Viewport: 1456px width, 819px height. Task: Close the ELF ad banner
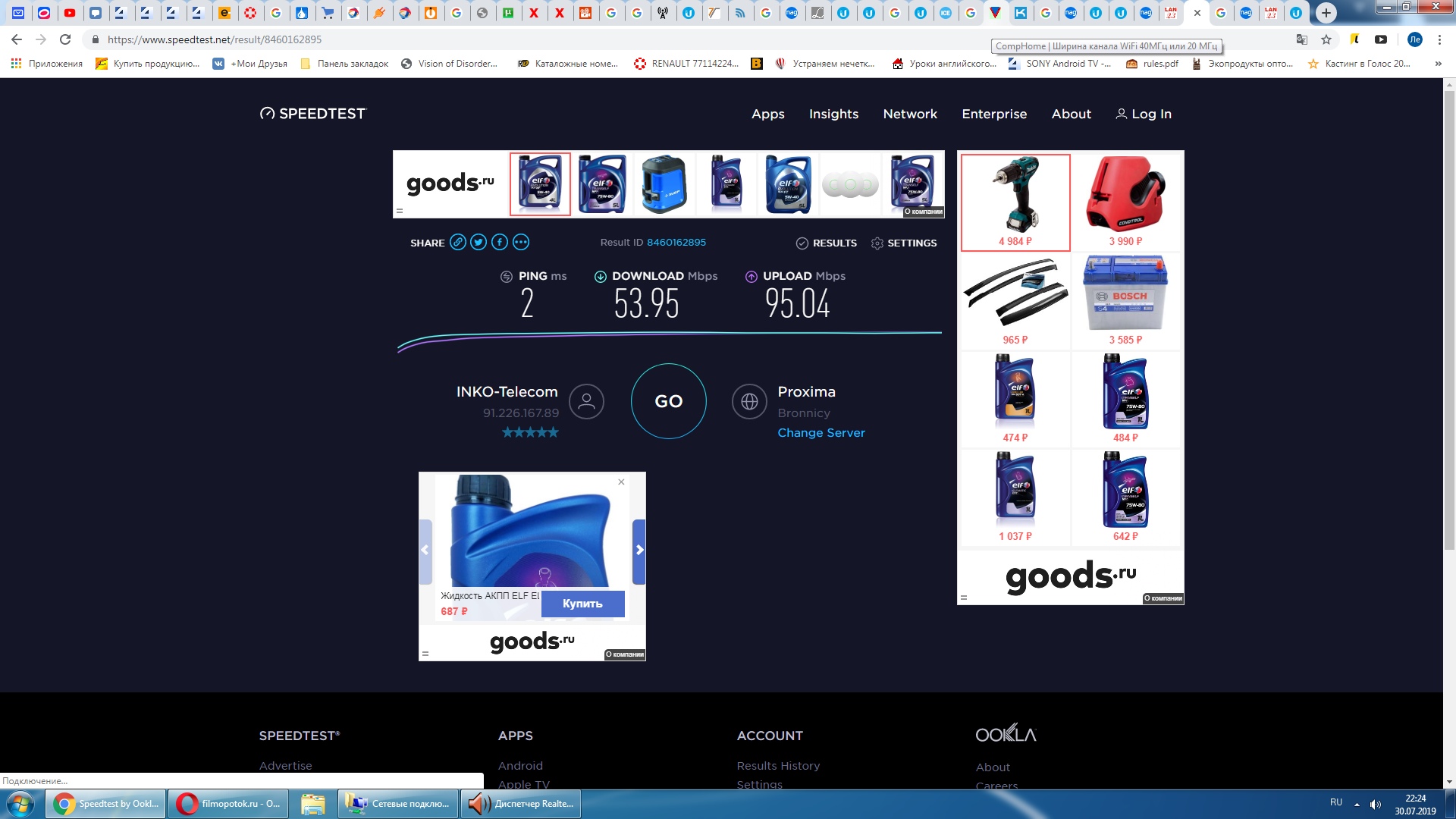(x=621, y=482)
